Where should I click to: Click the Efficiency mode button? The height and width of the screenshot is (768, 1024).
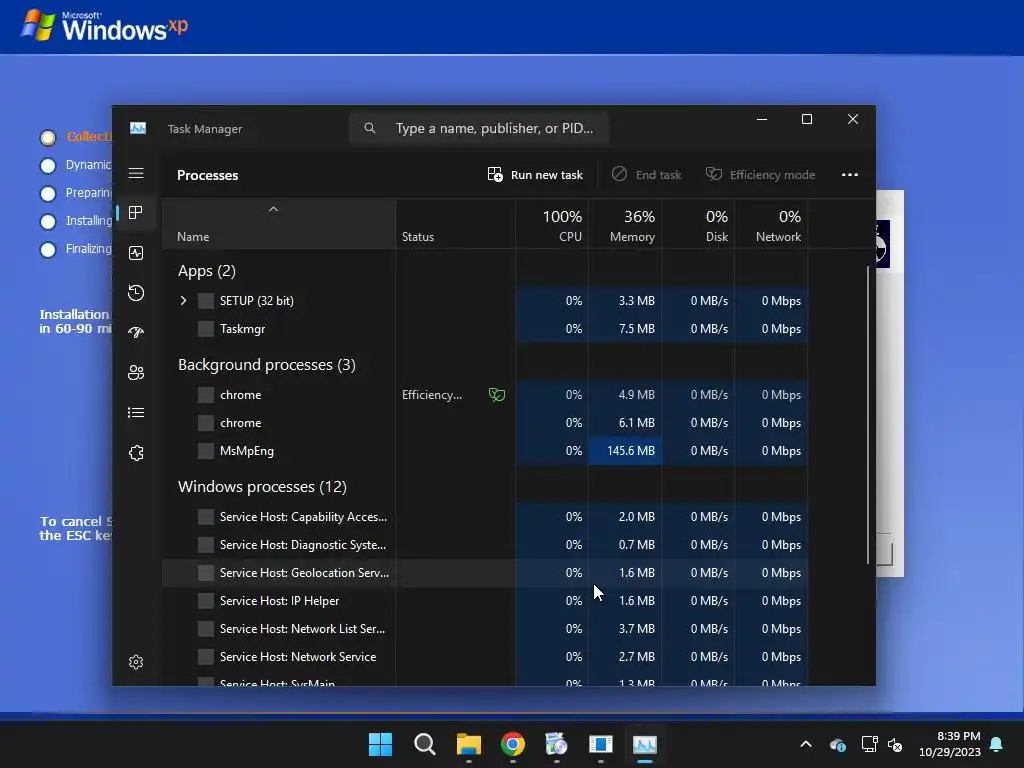coord(760,174)
